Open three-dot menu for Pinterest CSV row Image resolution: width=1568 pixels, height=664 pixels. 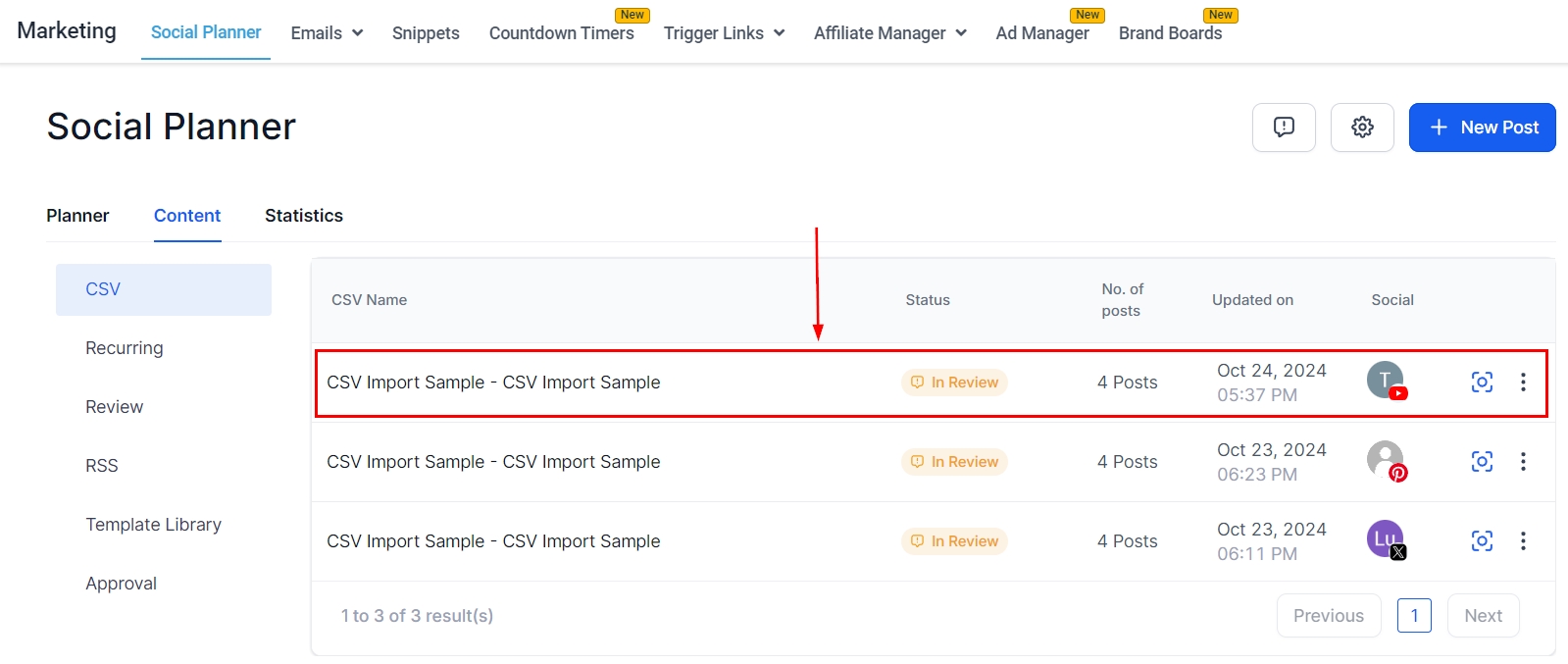[x=1523, y=462]
